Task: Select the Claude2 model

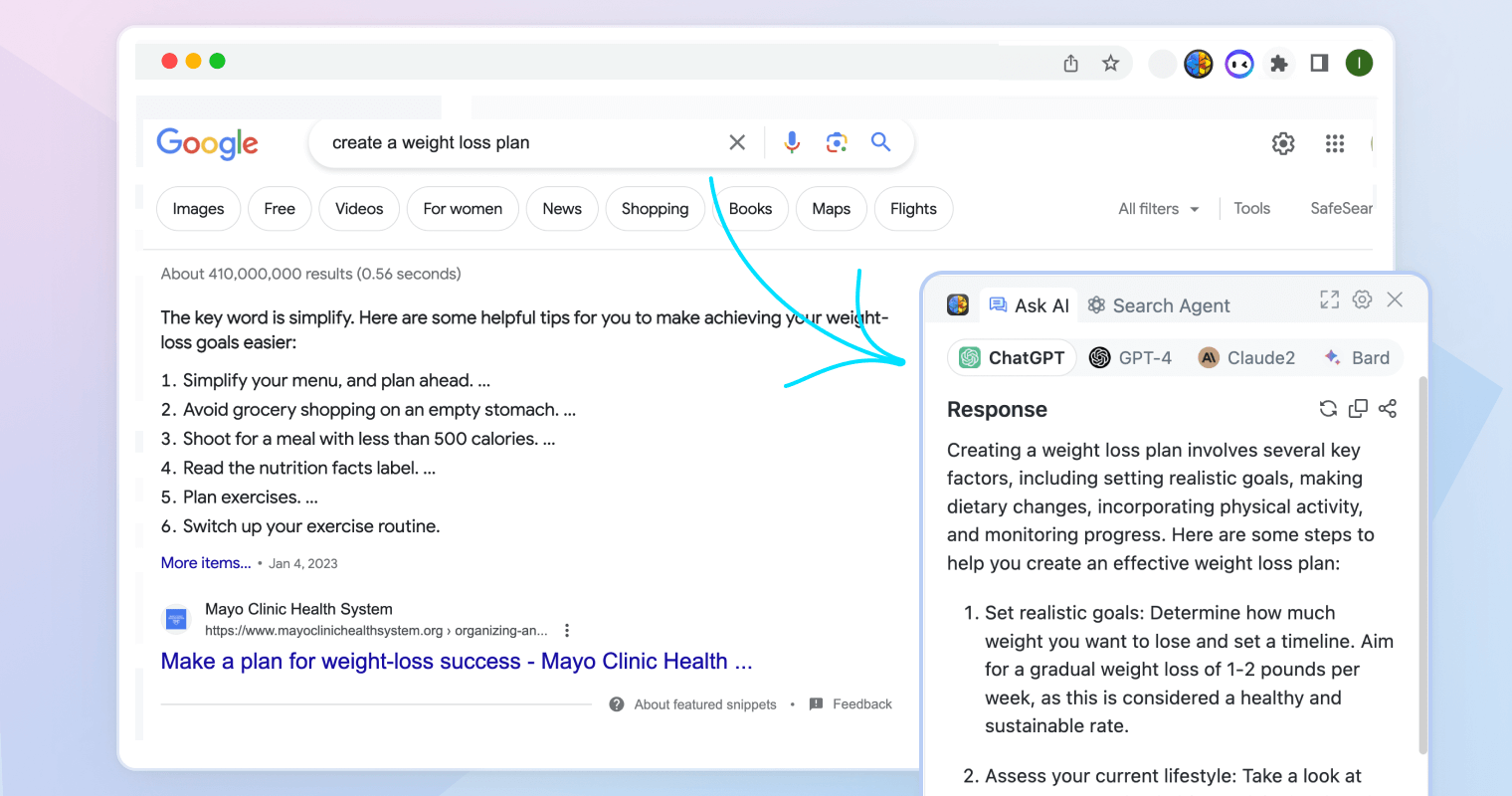Action: tap(1246, 357)
